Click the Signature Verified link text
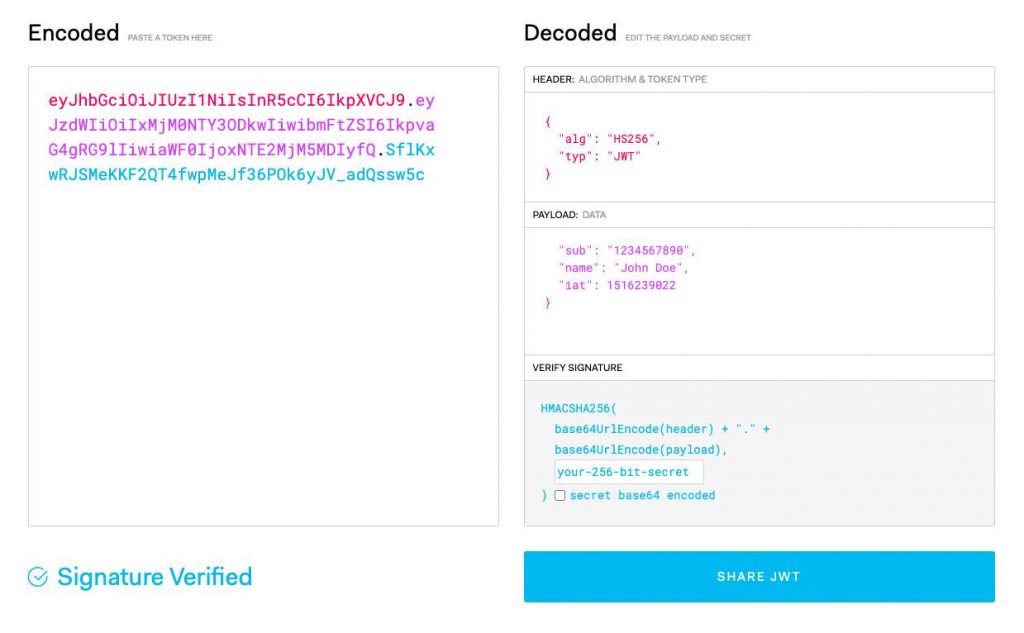The height and width of the screenshot is (633, 1024). pyautogui.click(x=155, y=576)
